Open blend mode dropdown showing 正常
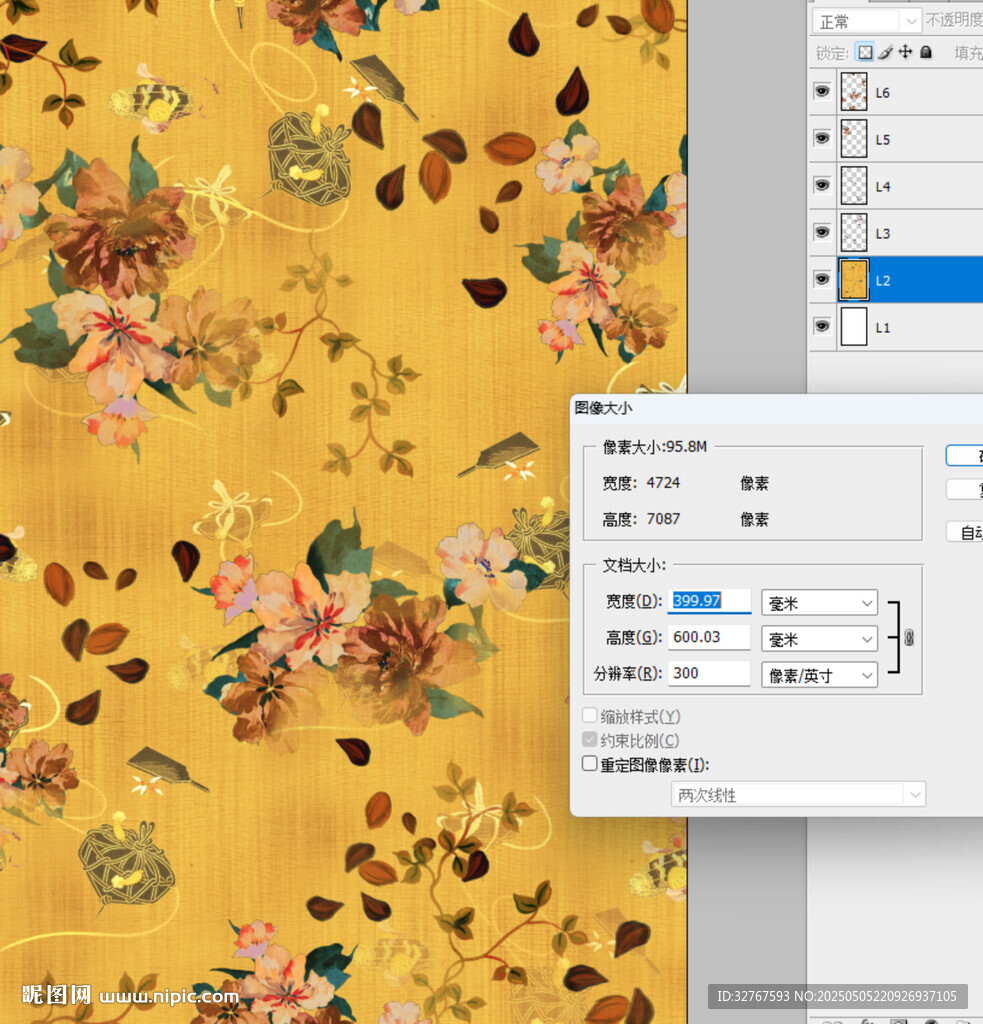The image size is (983, 1024). [x=867, y=21]
